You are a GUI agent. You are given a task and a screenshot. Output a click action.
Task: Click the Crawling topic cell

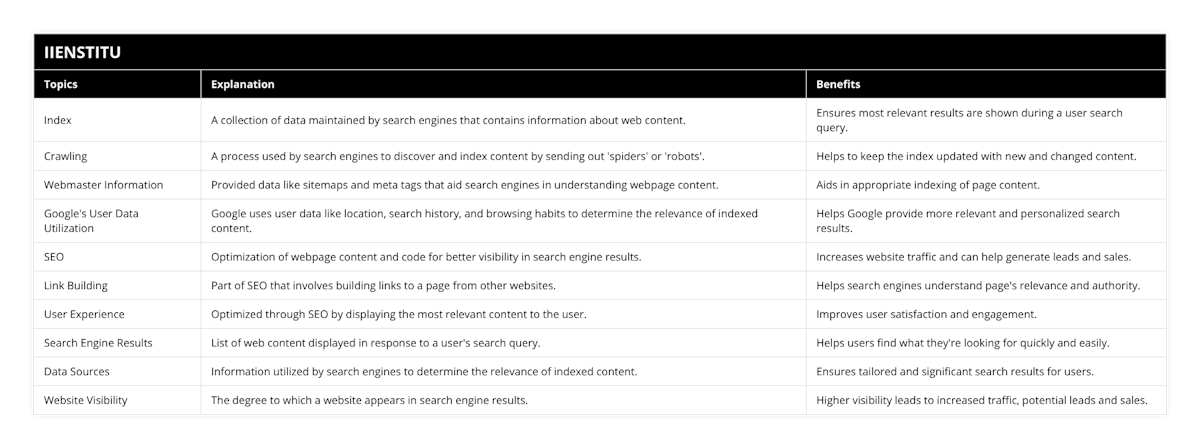click(x=66, y=156)
